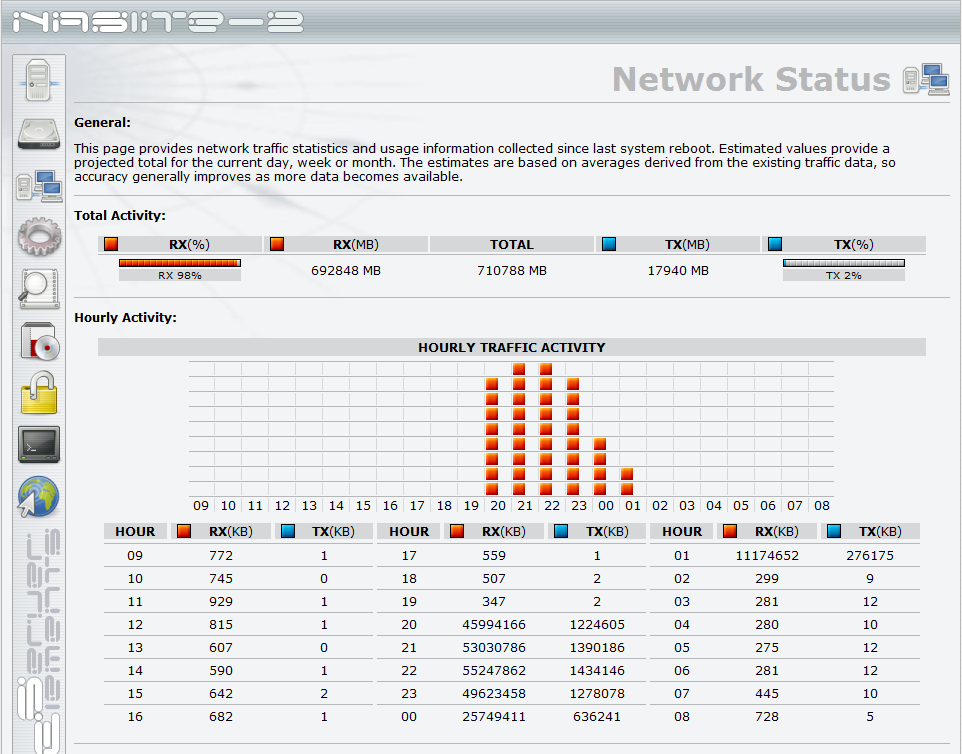Click the Hourly Traffic Activity chart title

[511, 347]
